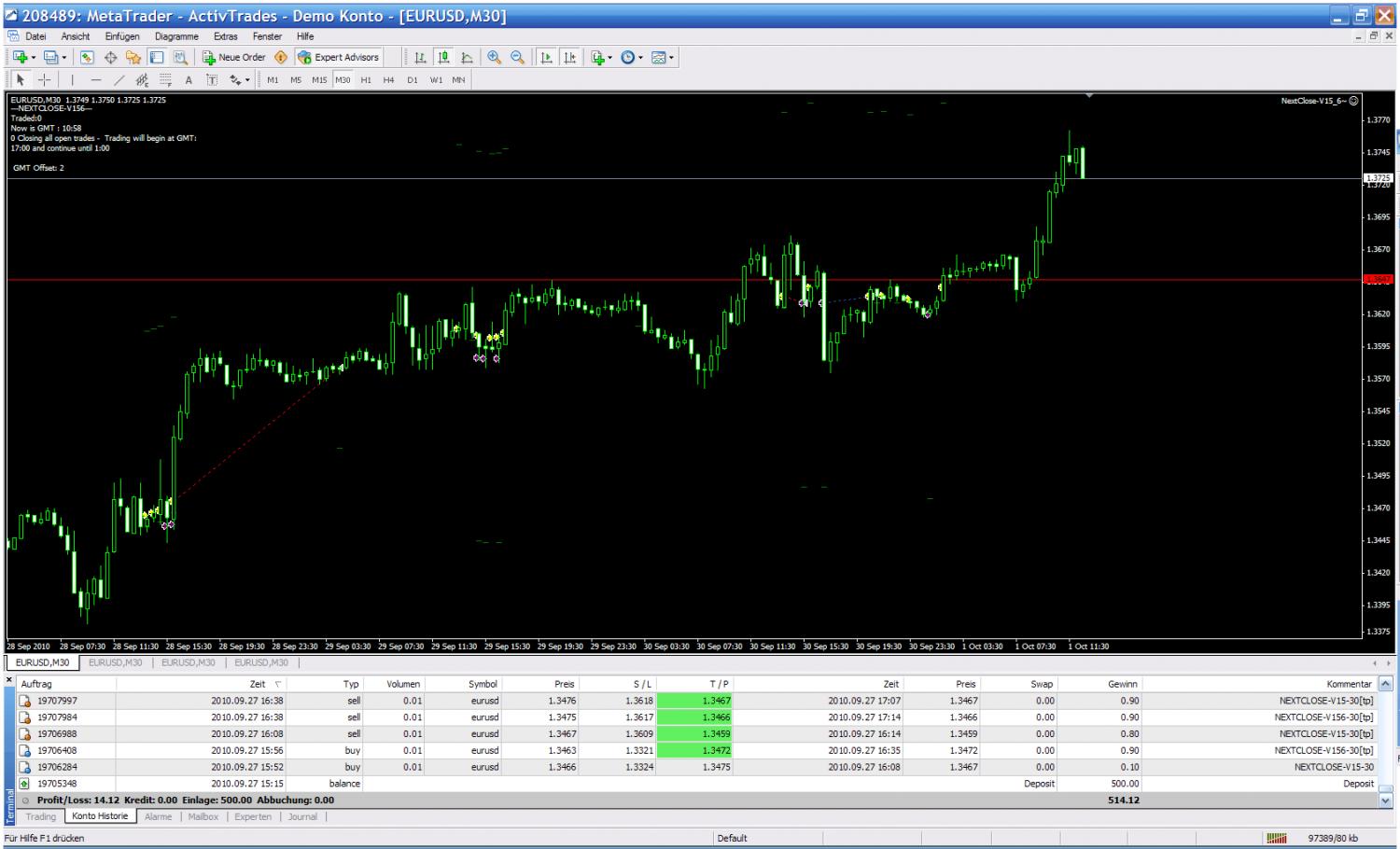1400x849 pixels.
Task: Open the Experten terminal tab
Action: coord(253,816)
